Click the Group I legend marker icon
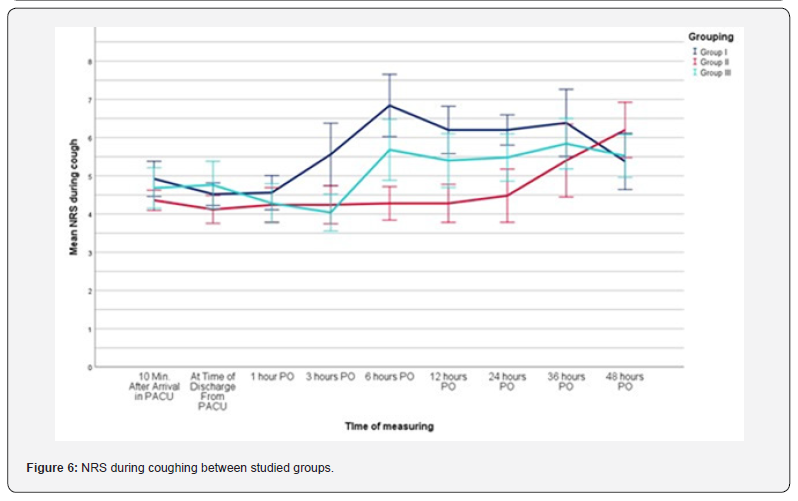Screen dimensions: 798x501 [x=694, y=51]
